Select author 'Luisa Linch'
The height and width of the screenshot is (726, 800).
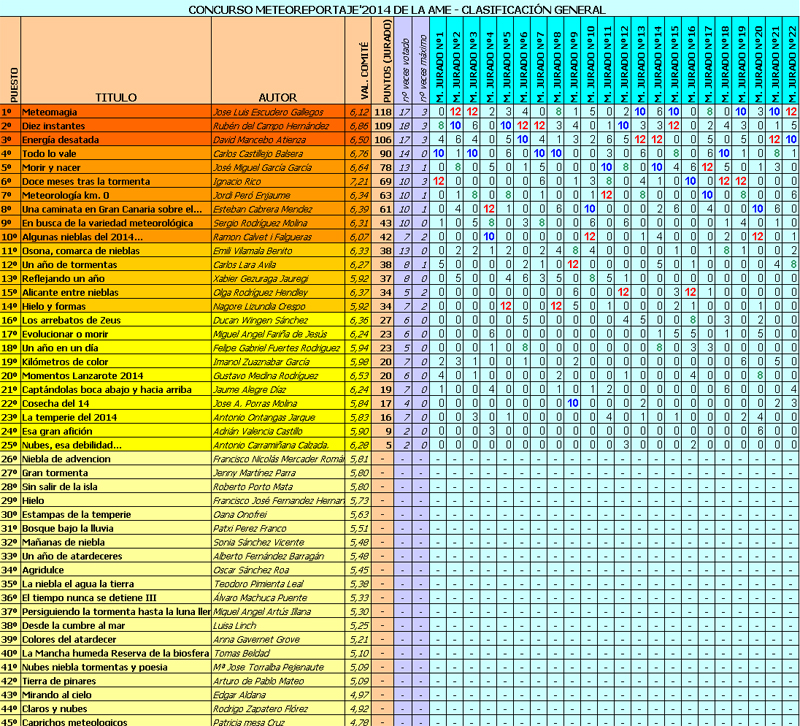(235, 625)
